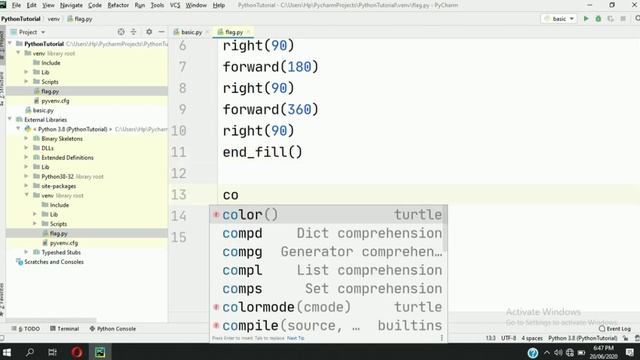Open Task View on the taskbar
This screenshot has height=360, width=640.
(52, 352)
